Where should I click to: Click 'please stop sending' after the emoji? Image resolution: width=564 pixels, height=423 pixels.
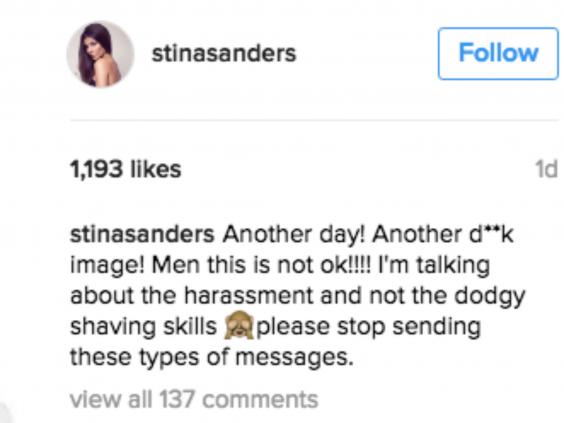click(369, 327)
